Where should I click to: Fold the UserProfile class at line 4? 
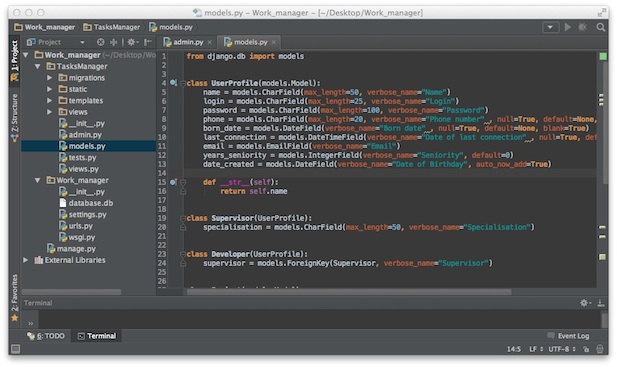click(183, 83)
